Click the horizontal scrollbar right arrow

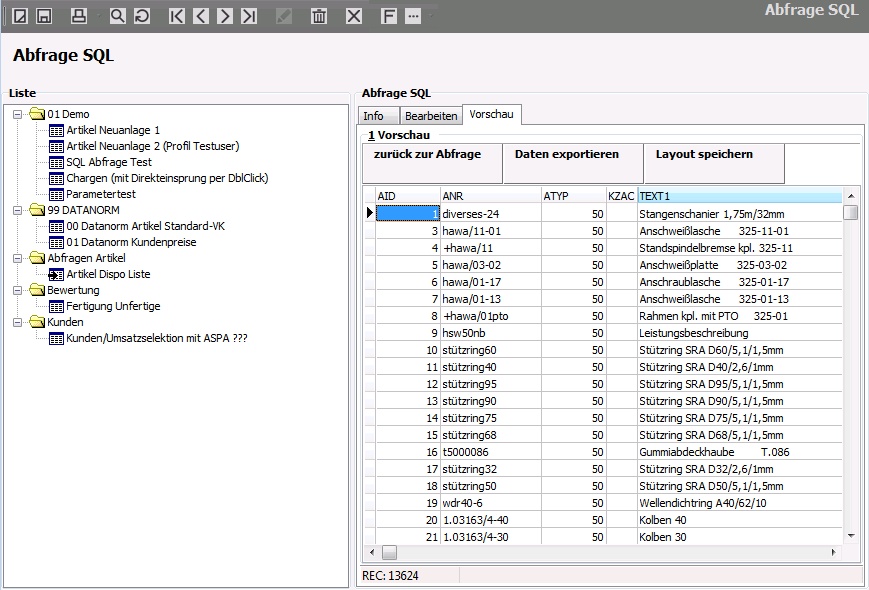click(x=834, y=552)
